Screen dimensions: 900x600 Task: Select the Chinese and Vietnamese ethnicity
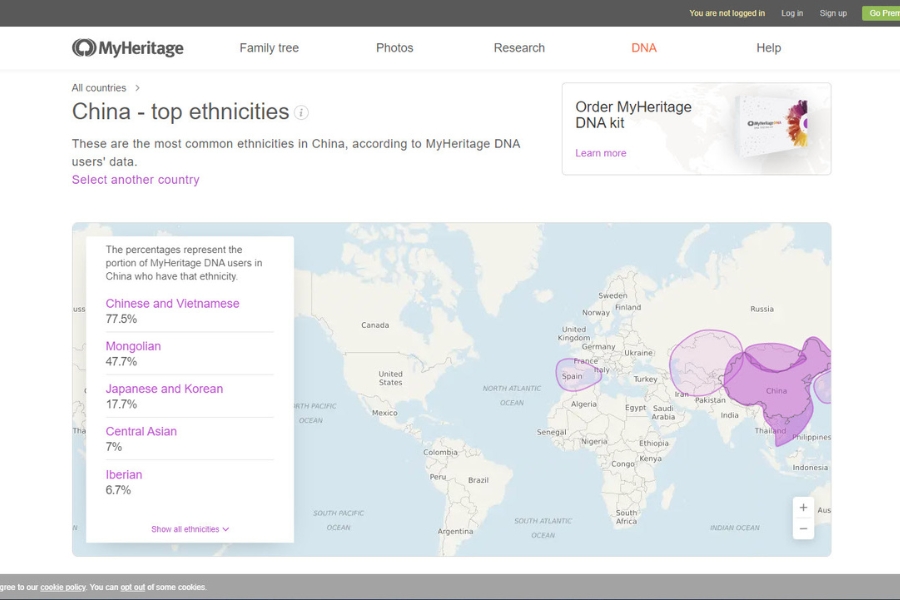click(172, 303)
